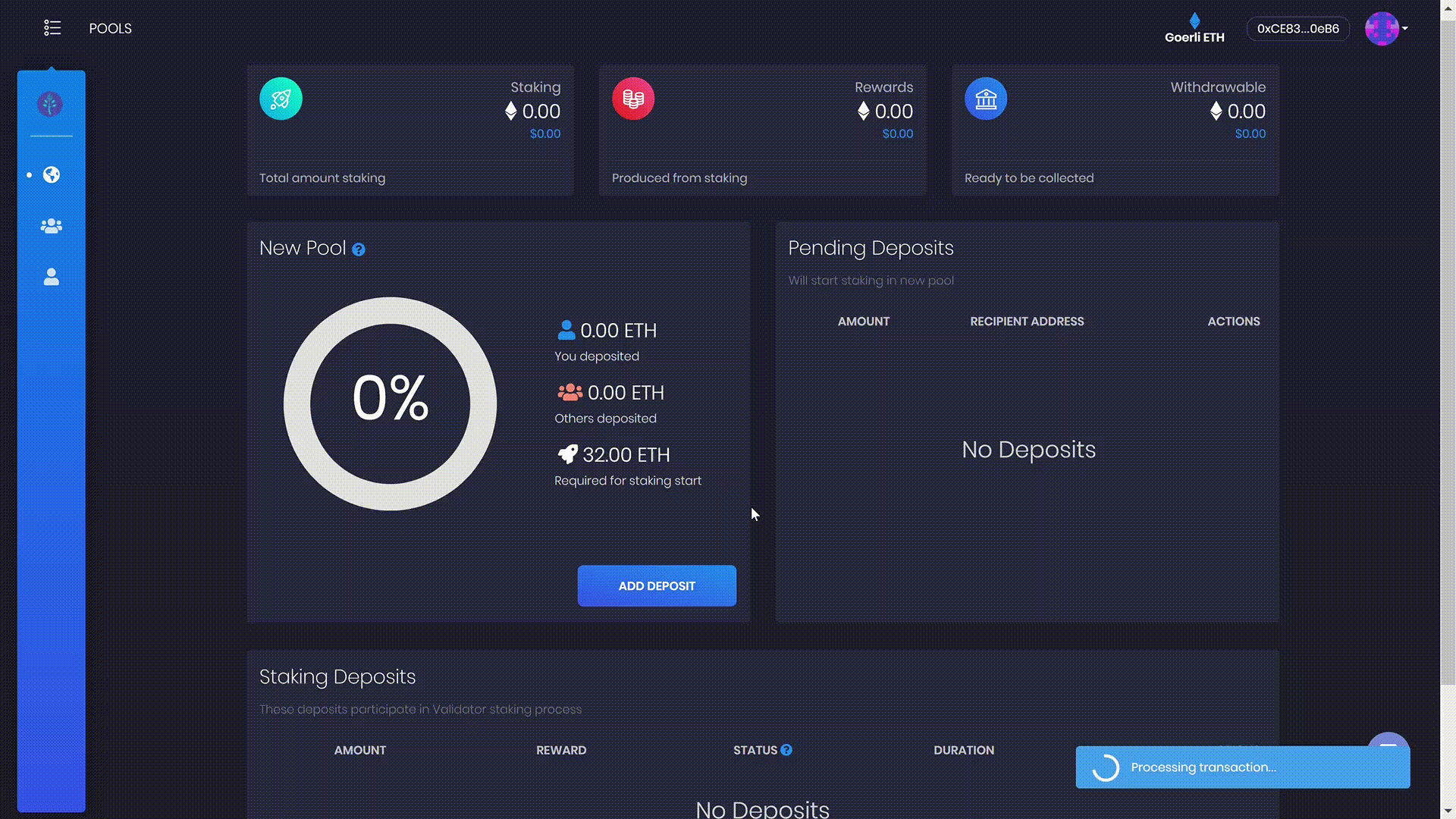This screenshot has width=1456, height=819.
Task: Click the 0% pool progress ring
Action: [x=390, y=403]
